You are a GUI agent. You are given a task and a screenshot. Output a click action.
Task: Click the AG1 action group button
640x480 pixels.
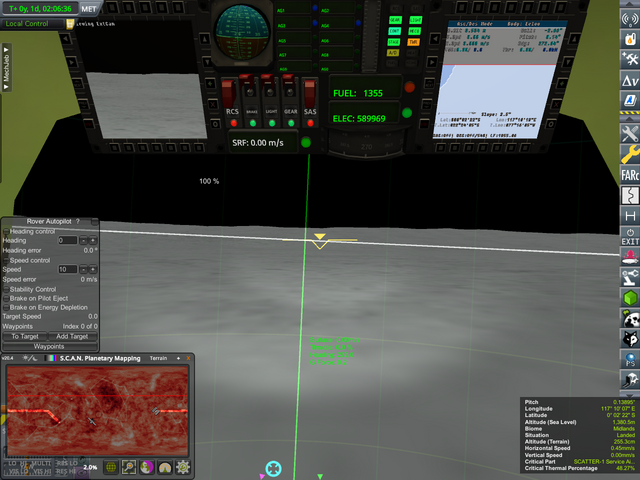(x=293, y=10)
